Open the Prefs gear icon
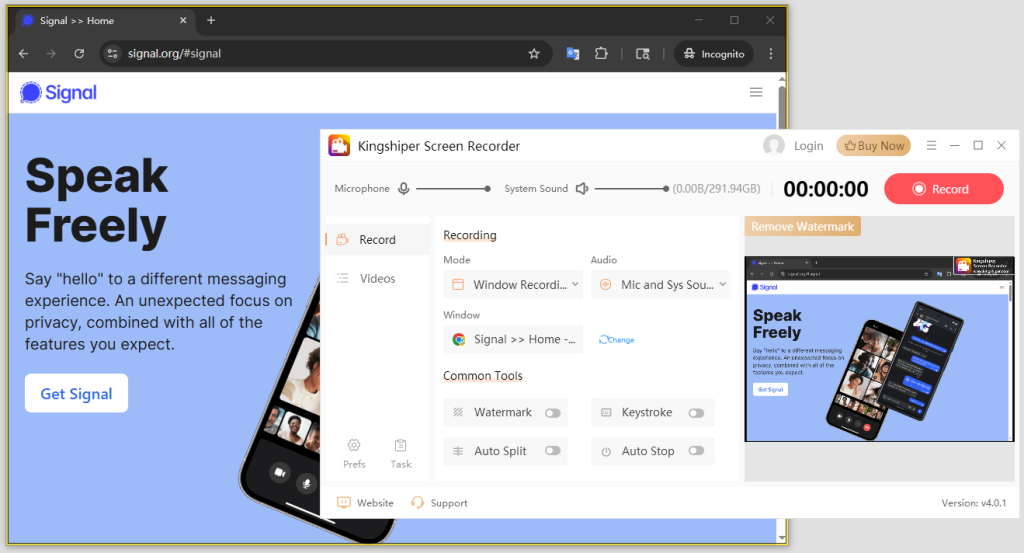 click(354, 445)
